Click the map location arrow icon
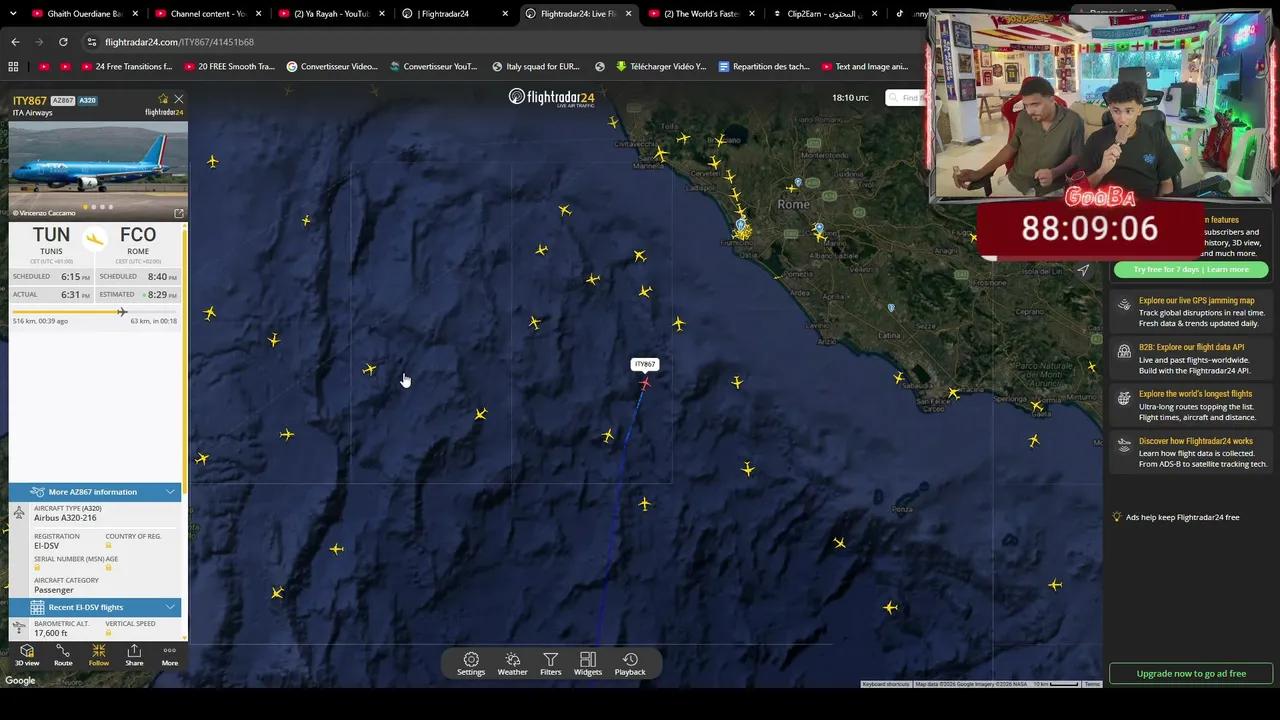The image size is (1280, 720). click(1083, 270)
